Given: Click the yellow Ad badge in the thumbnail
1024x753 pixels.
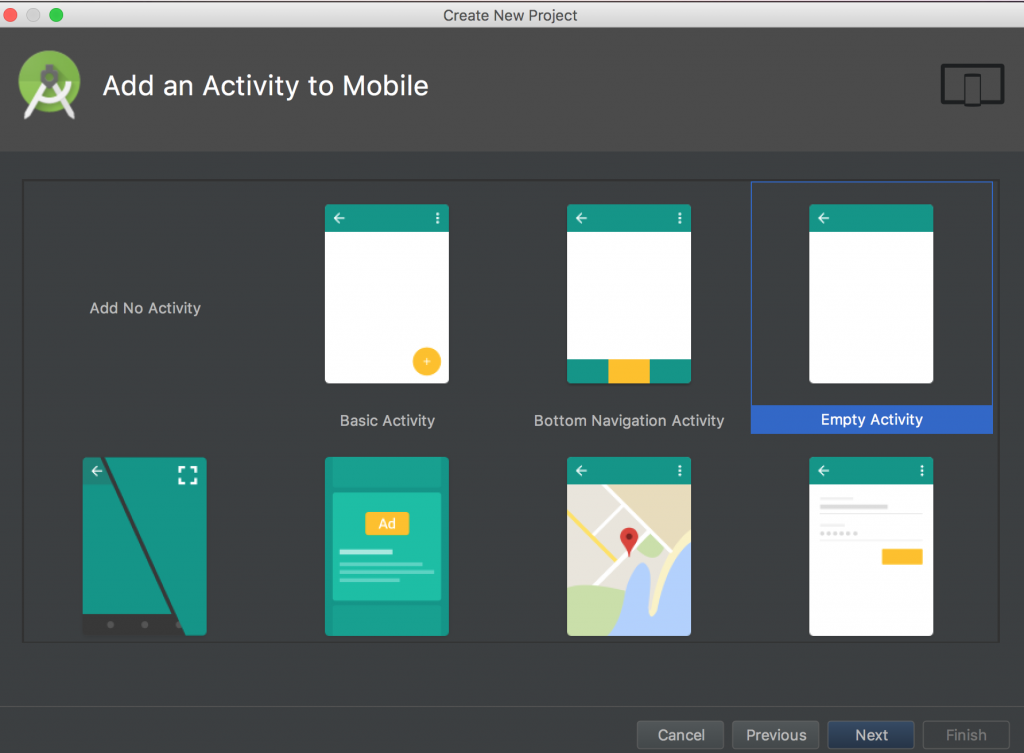Looking at the screenshot, I should point(387,523).
